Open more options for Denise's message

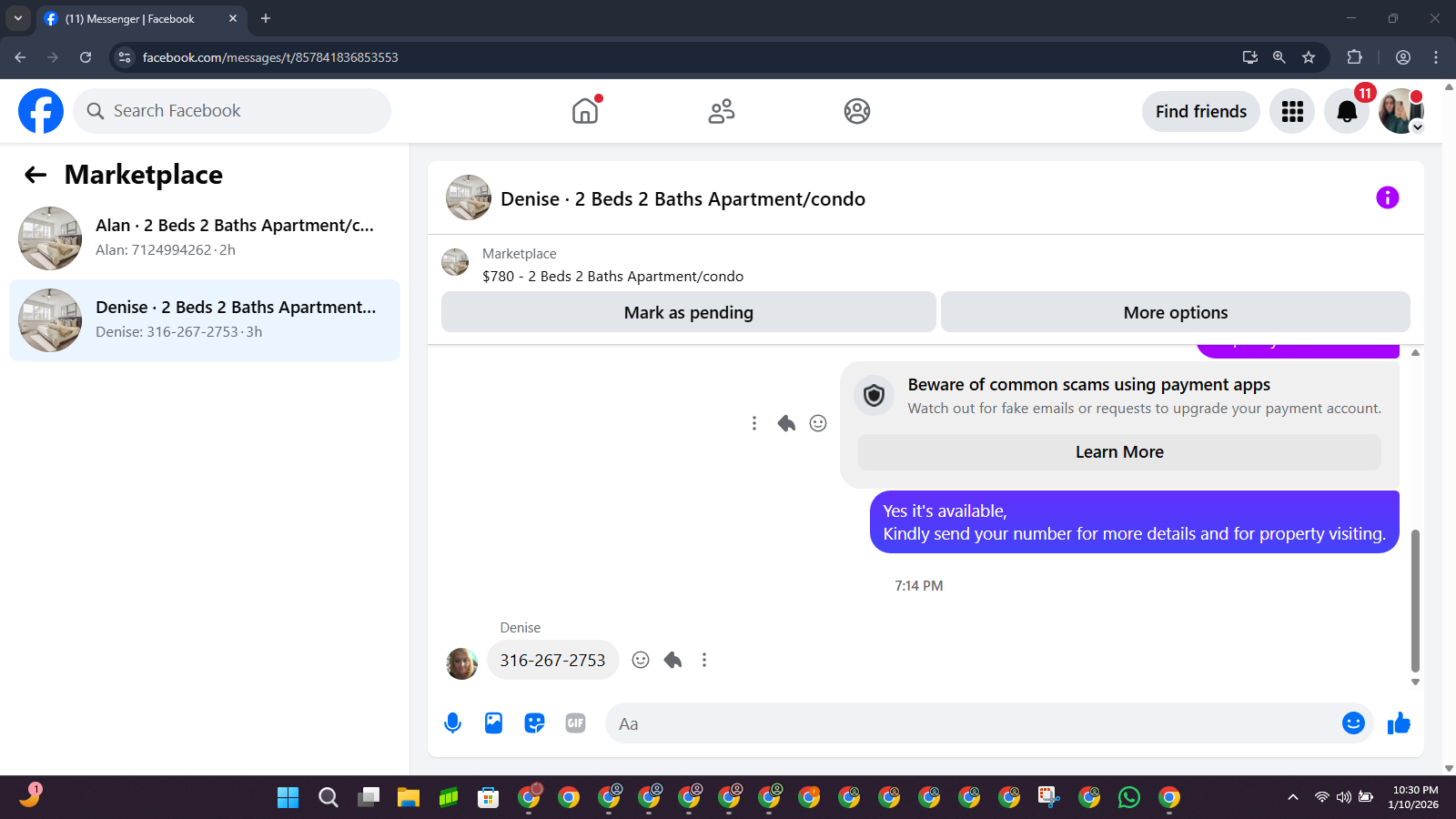pos(704,660)
